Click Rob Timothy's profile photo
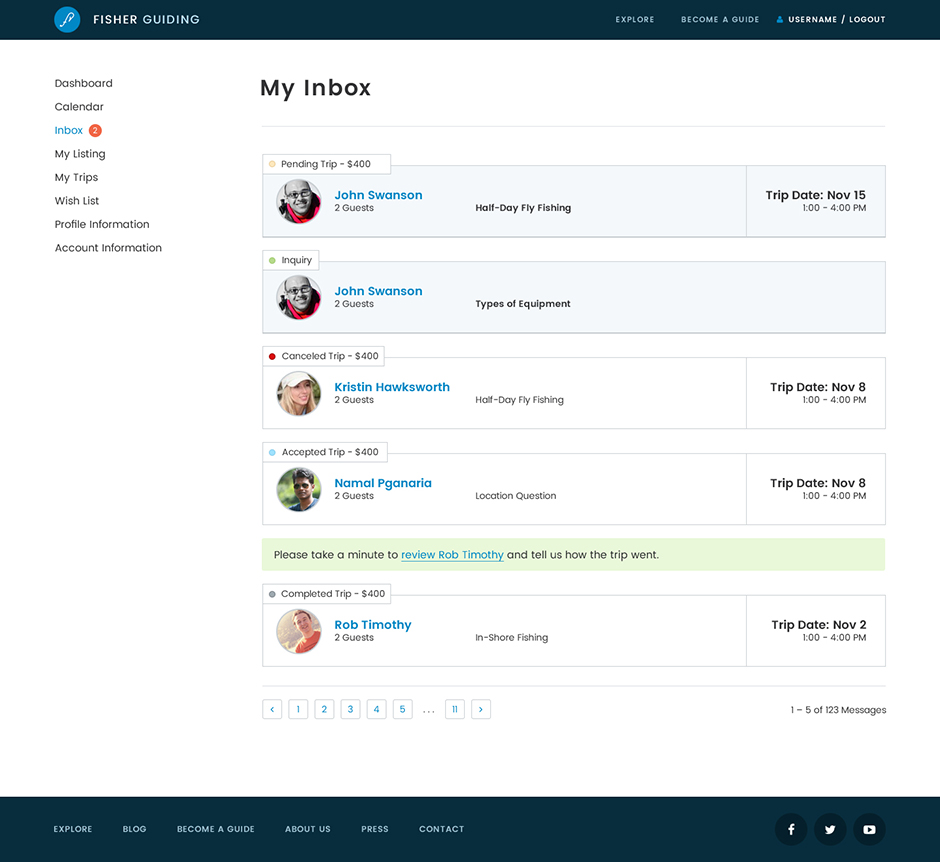Viewport: 940px width, 862px height. 298,631
